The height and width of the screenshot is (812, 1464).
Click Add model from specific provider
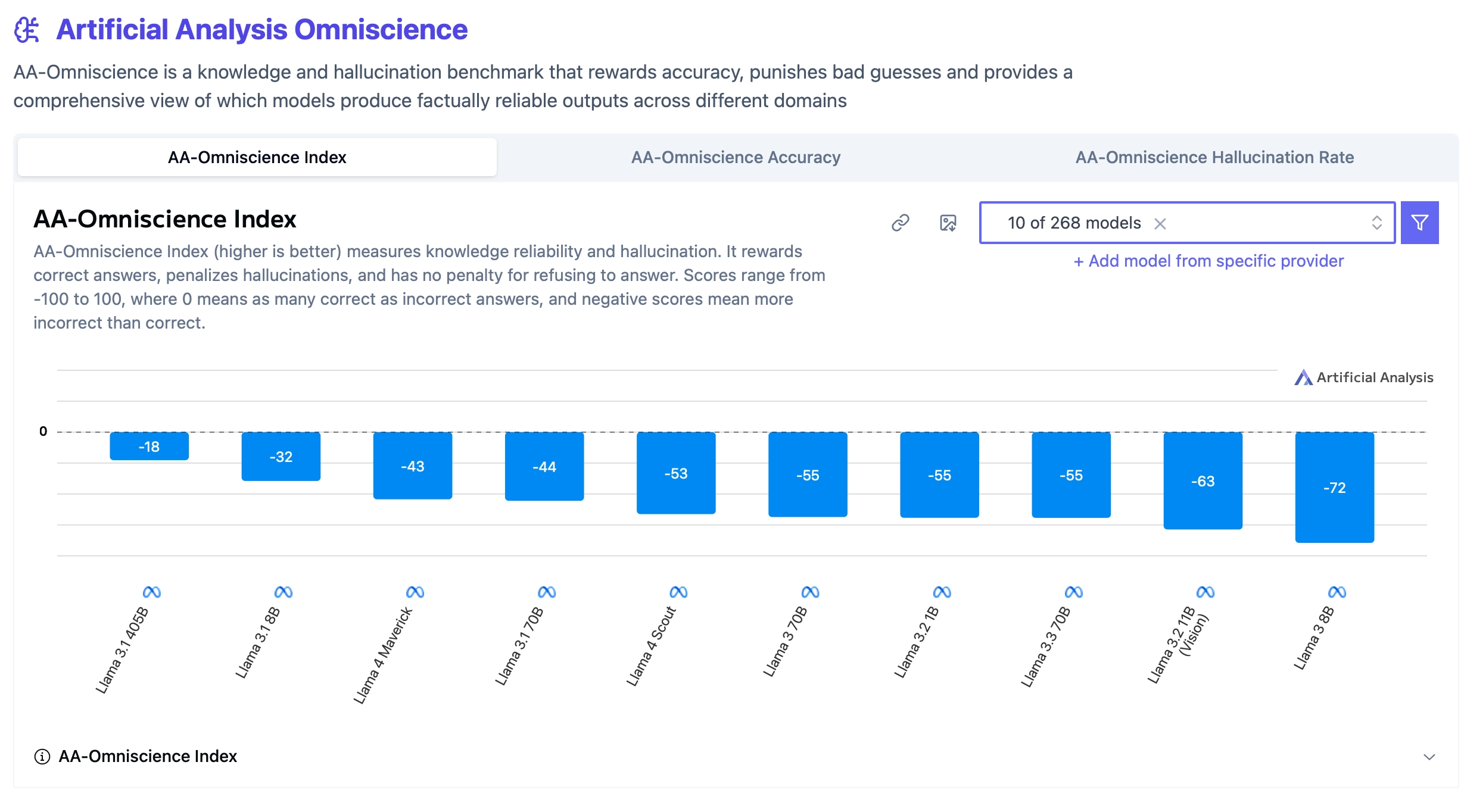[x=1208, y=261]
